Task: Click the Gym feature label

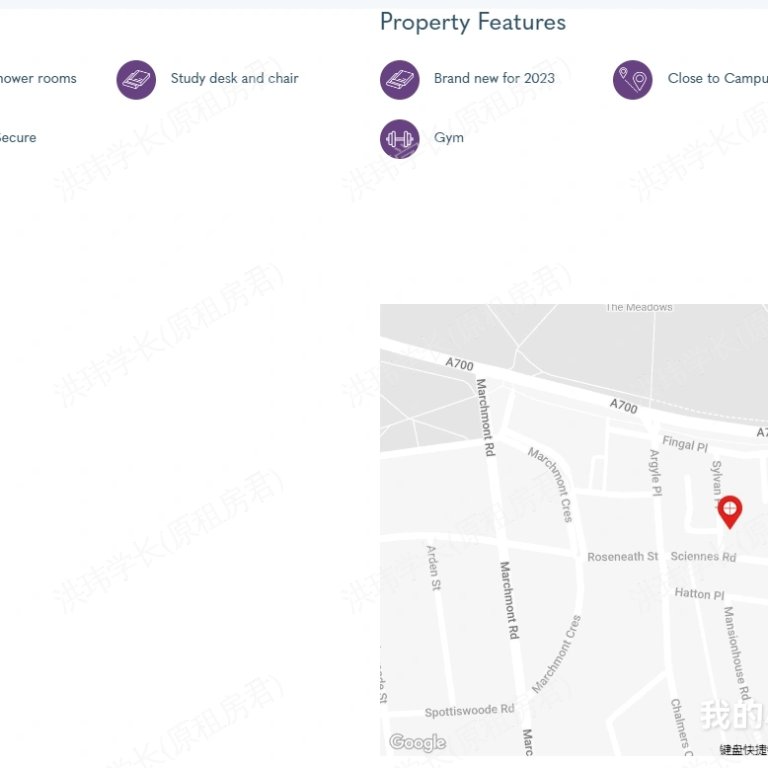Action: coord(449,138)
